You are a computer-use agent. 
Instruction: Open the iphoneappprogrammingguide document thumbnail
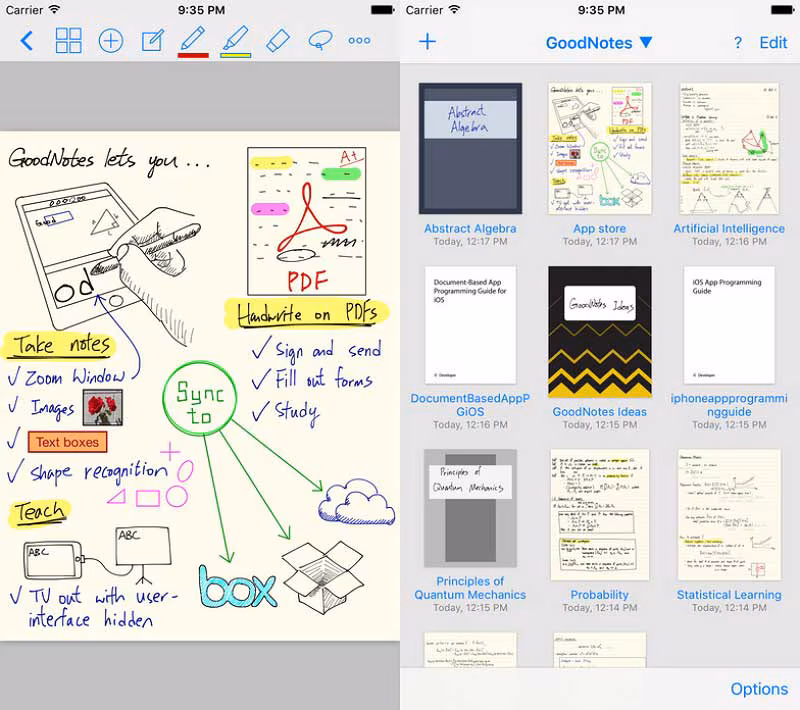(x=729, y=325)
